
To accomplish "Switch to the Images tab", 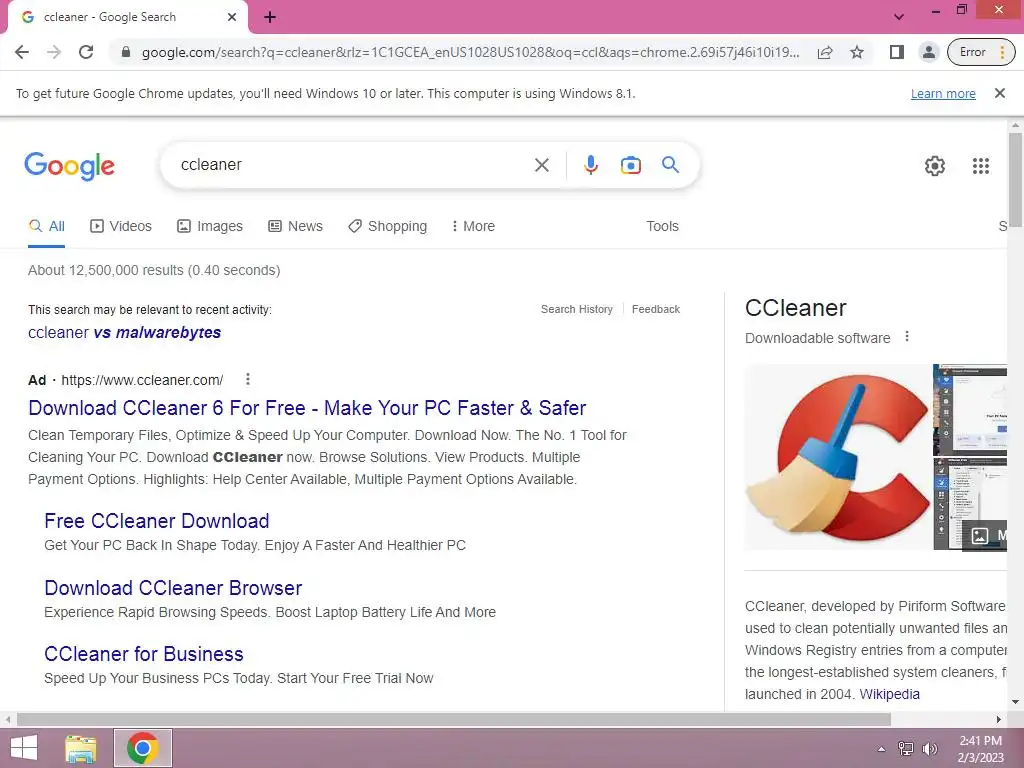I will [210, 226].
